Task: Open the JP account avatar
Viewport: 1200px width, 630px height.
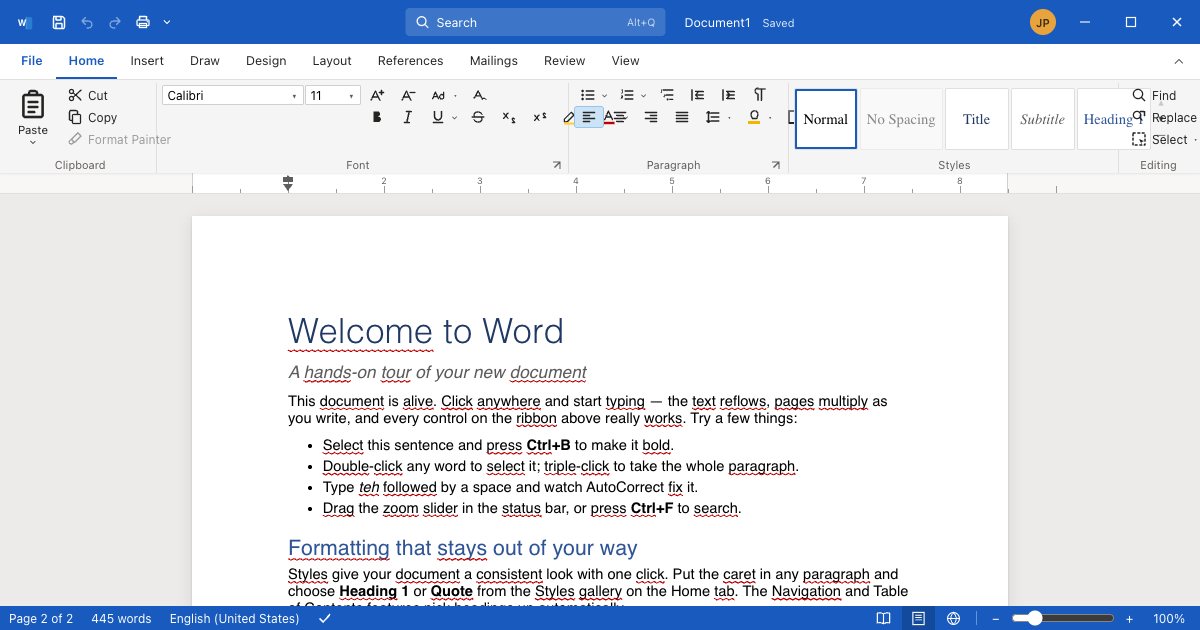Action: 1043,22
